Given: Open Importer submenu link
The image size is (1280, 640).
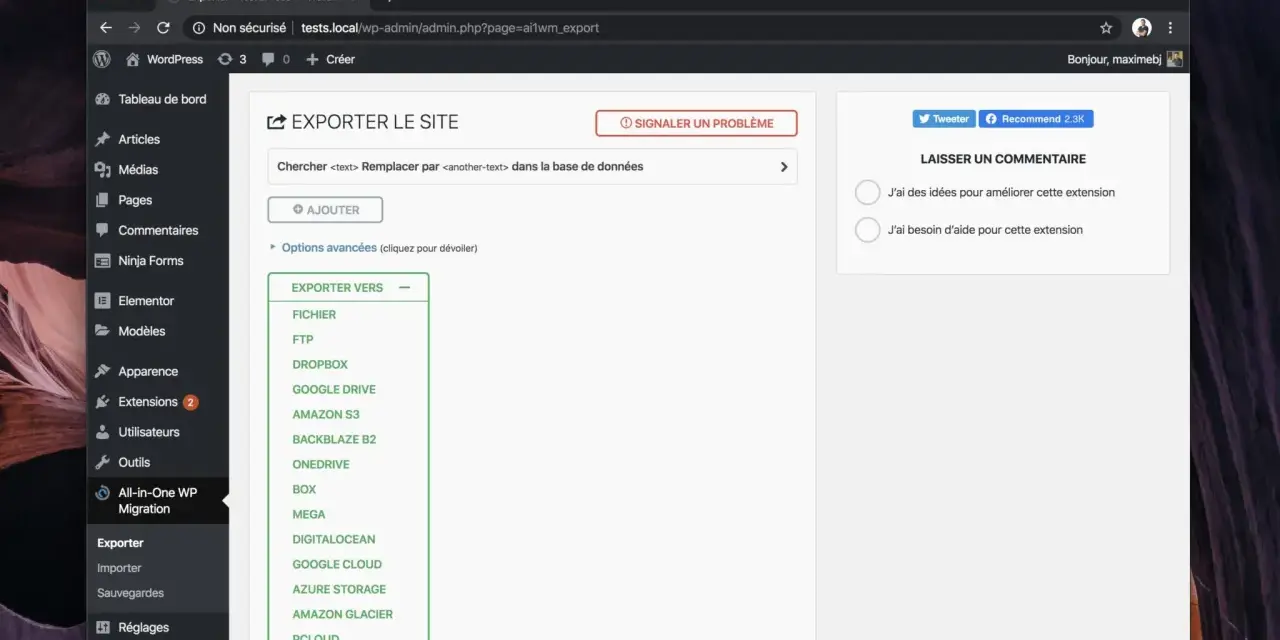Looking at the screenshot, I should [x=119, y=568].
